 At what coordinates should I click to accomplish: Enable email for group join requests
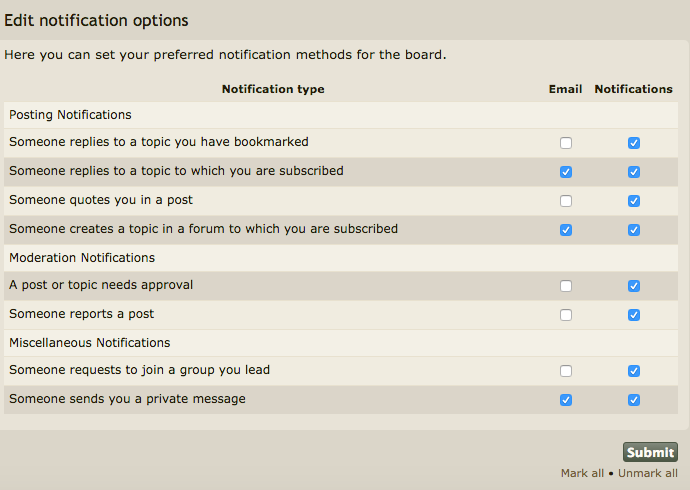click(566, 371)
